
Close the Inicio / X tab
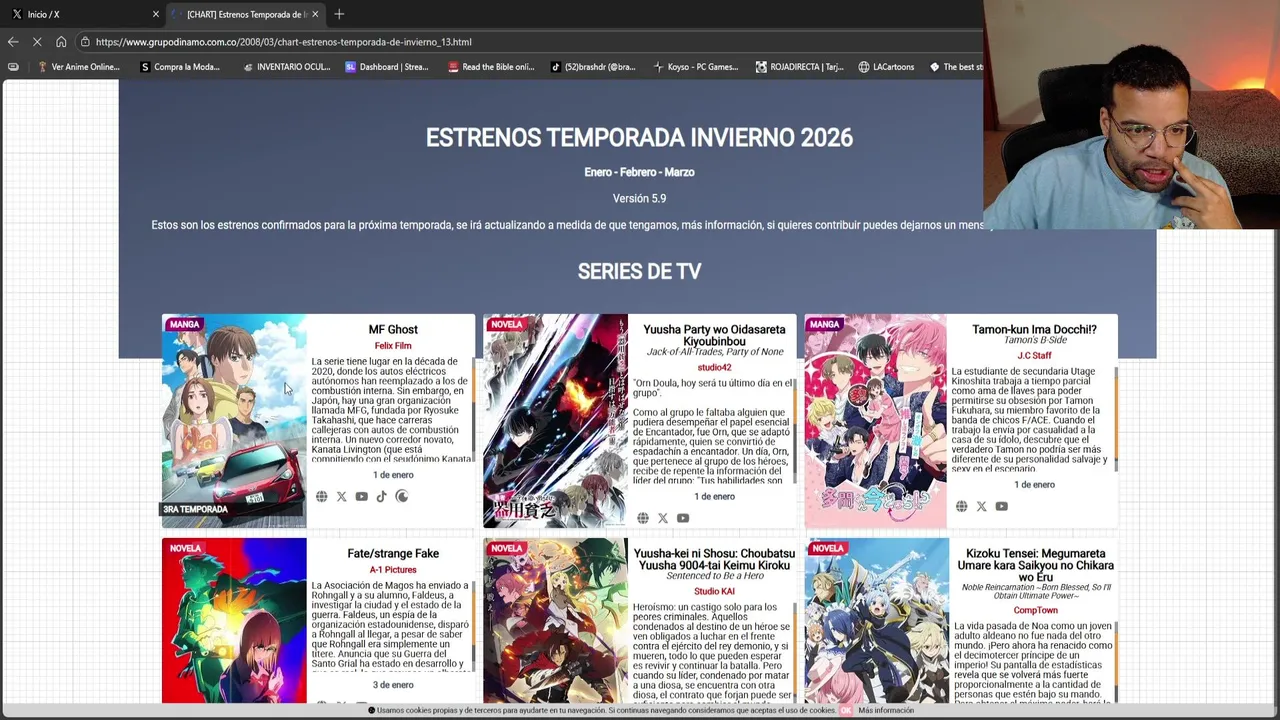pyautogui.click(x=156, y=14)
